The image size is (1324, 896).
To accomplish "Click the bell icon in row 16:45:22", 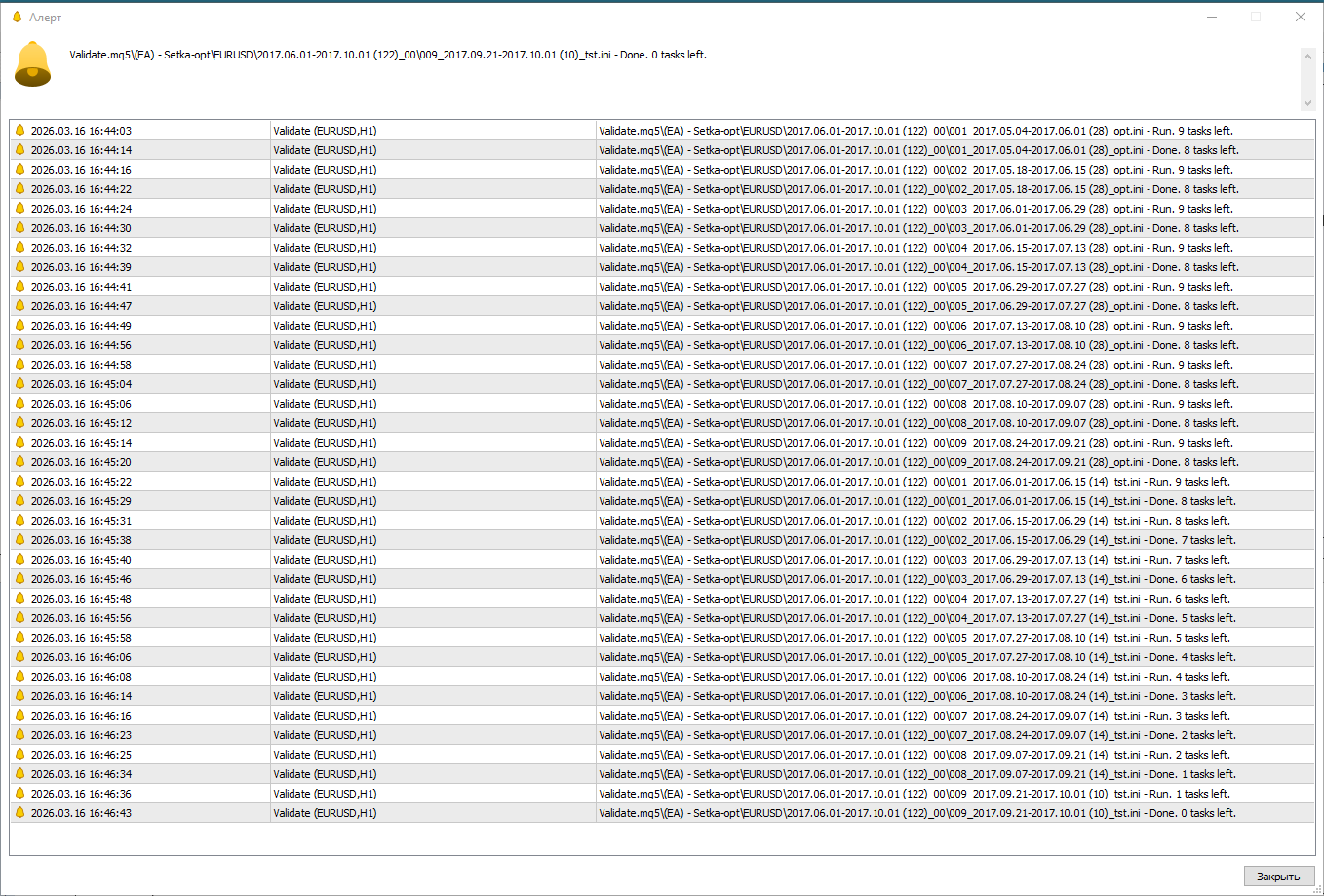I will 19,482.
